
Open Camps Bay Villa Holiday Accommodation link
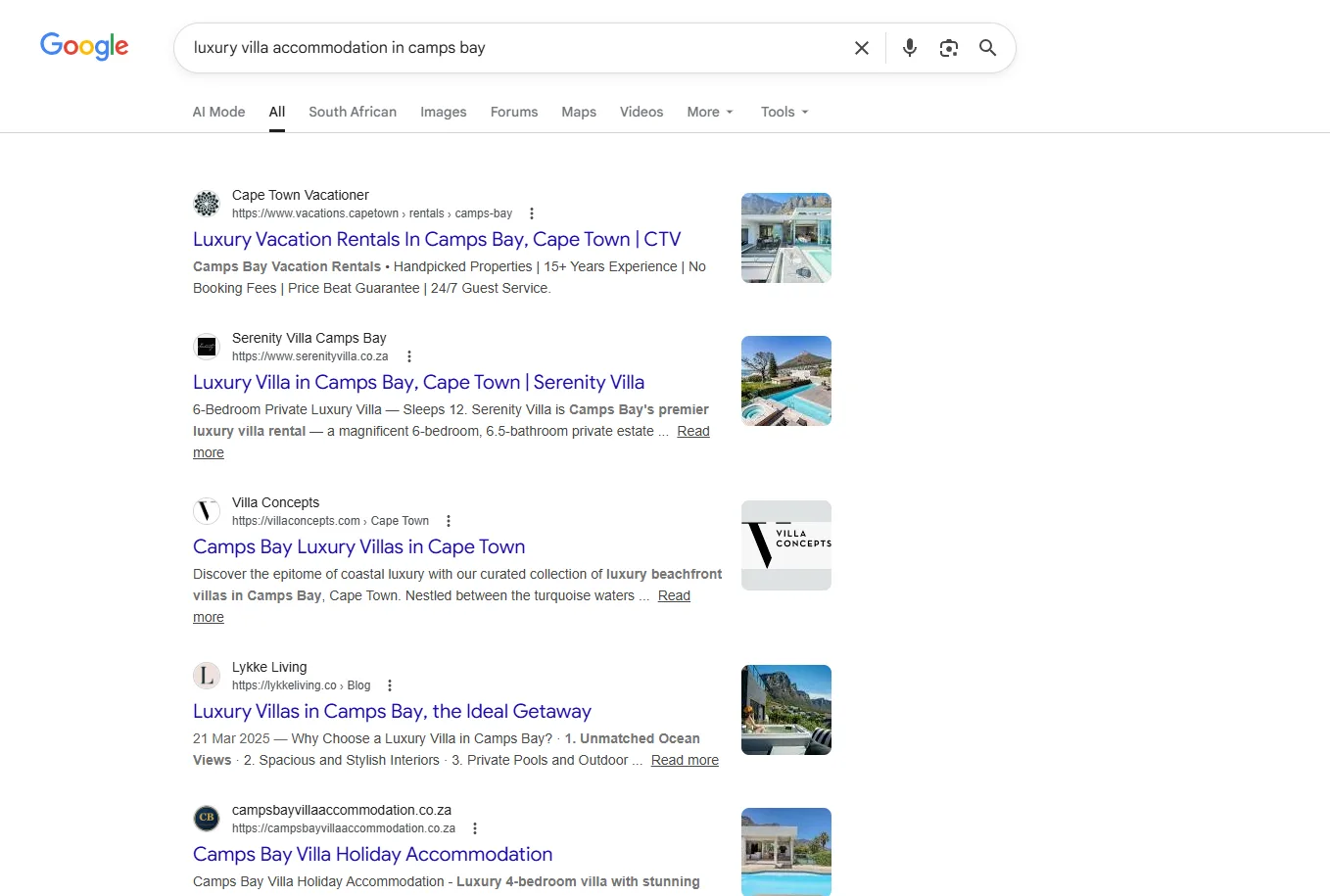(373, 854)
